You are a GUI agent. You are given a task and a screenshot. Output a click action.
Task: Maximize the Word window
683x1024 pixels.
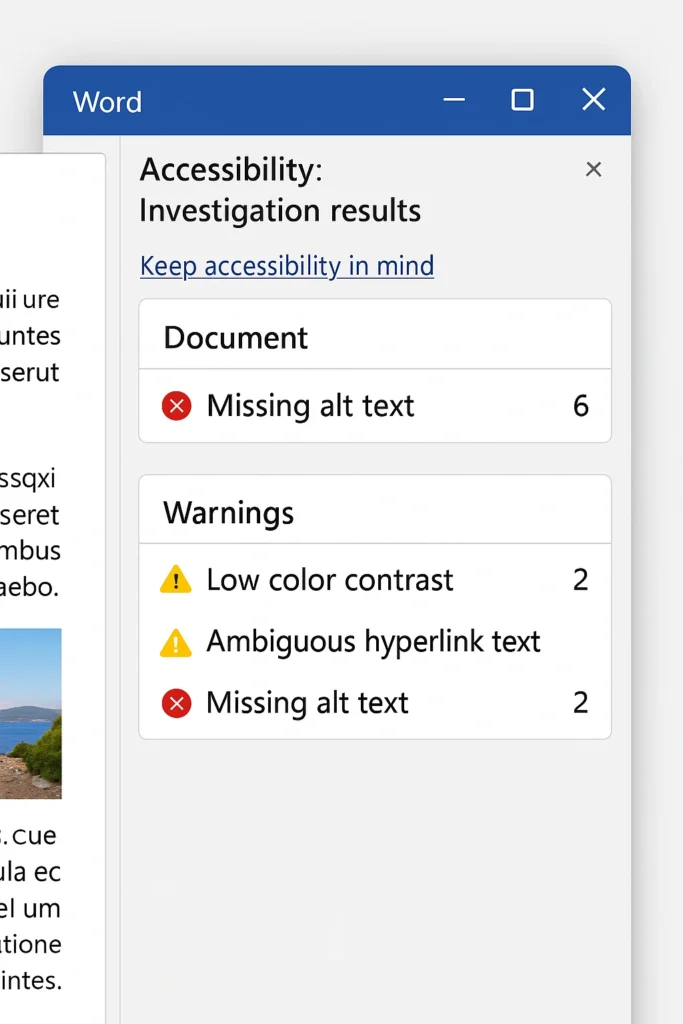tap(522, 100)
